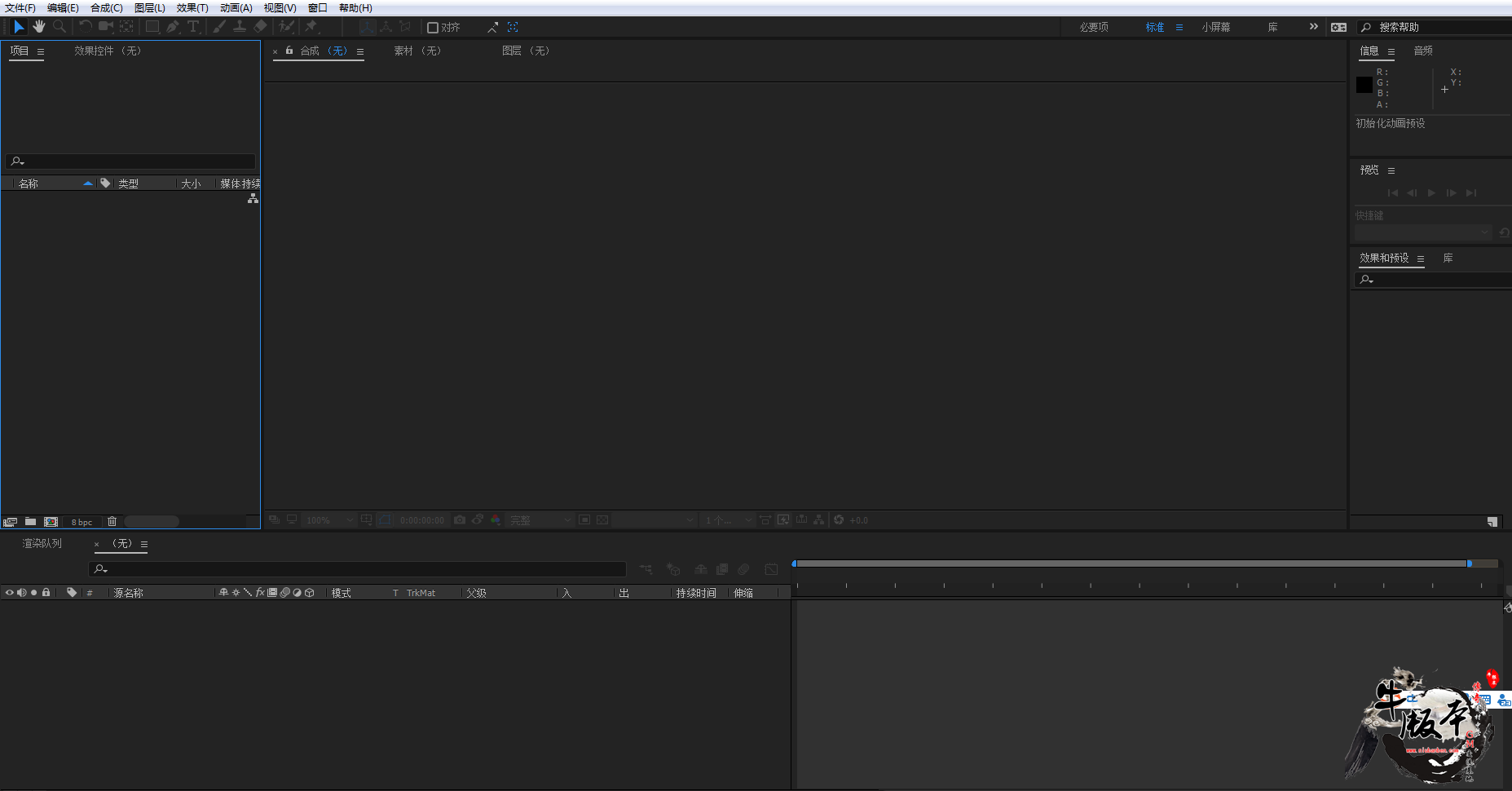This screenshot has width=1512, height=791.
Task: Select the Horizontal Type tool
Action: coord(193,27)
